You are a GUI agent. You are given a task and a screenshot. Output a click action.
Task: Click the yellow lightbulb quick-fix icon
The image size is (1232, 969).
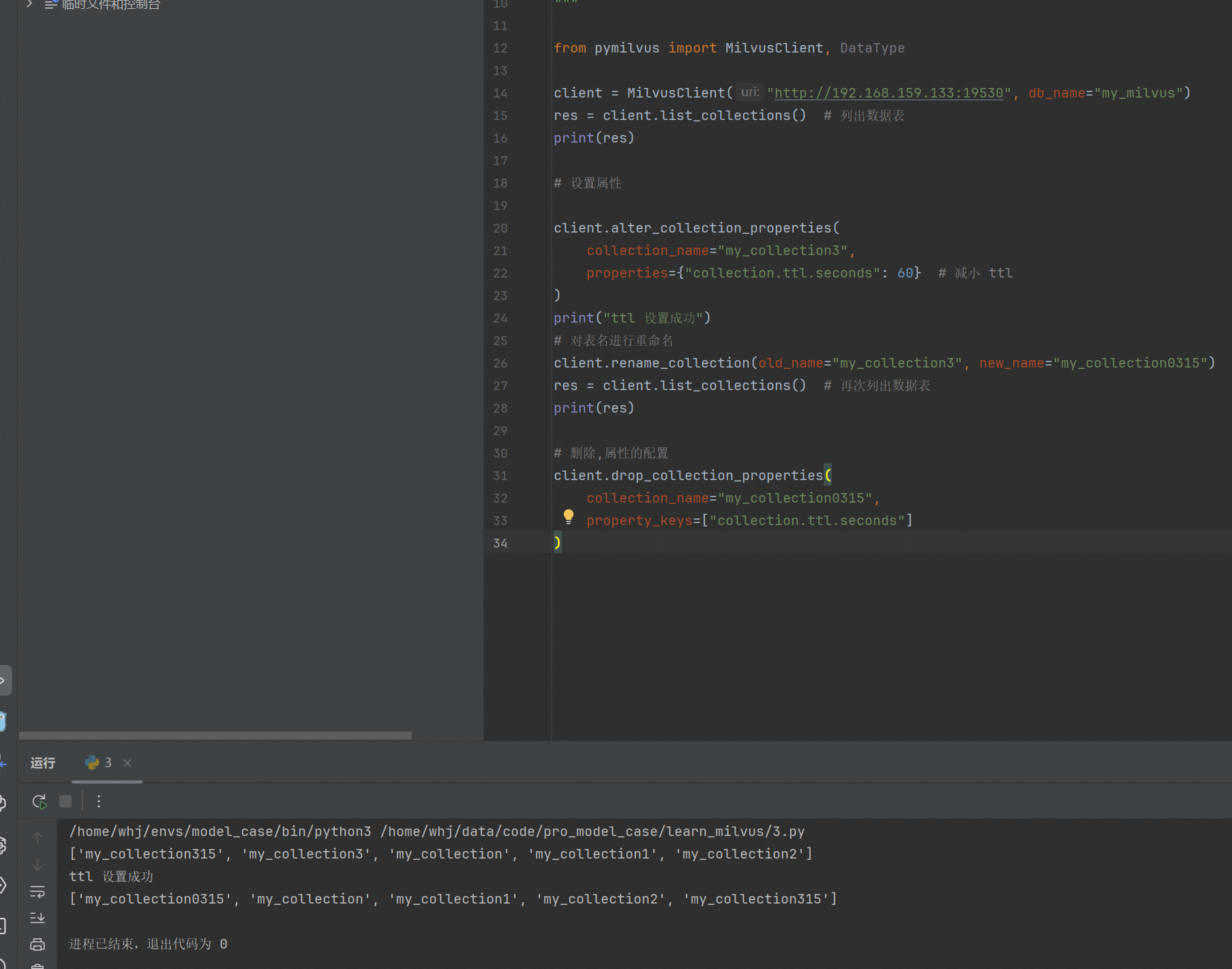tap(568, 517)
